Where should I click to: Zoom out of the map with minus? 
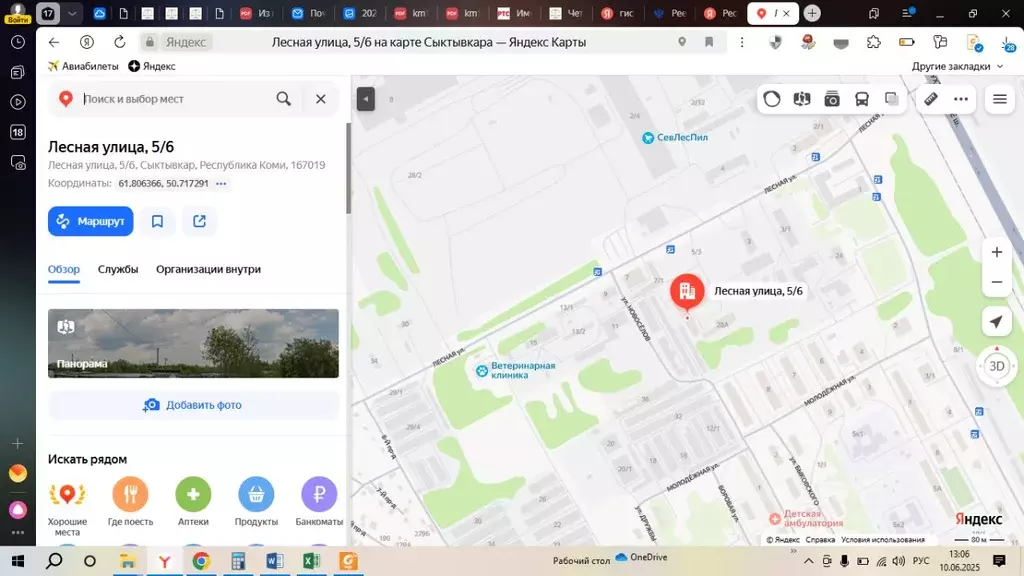pyautogui.click(x=997, y=282)
